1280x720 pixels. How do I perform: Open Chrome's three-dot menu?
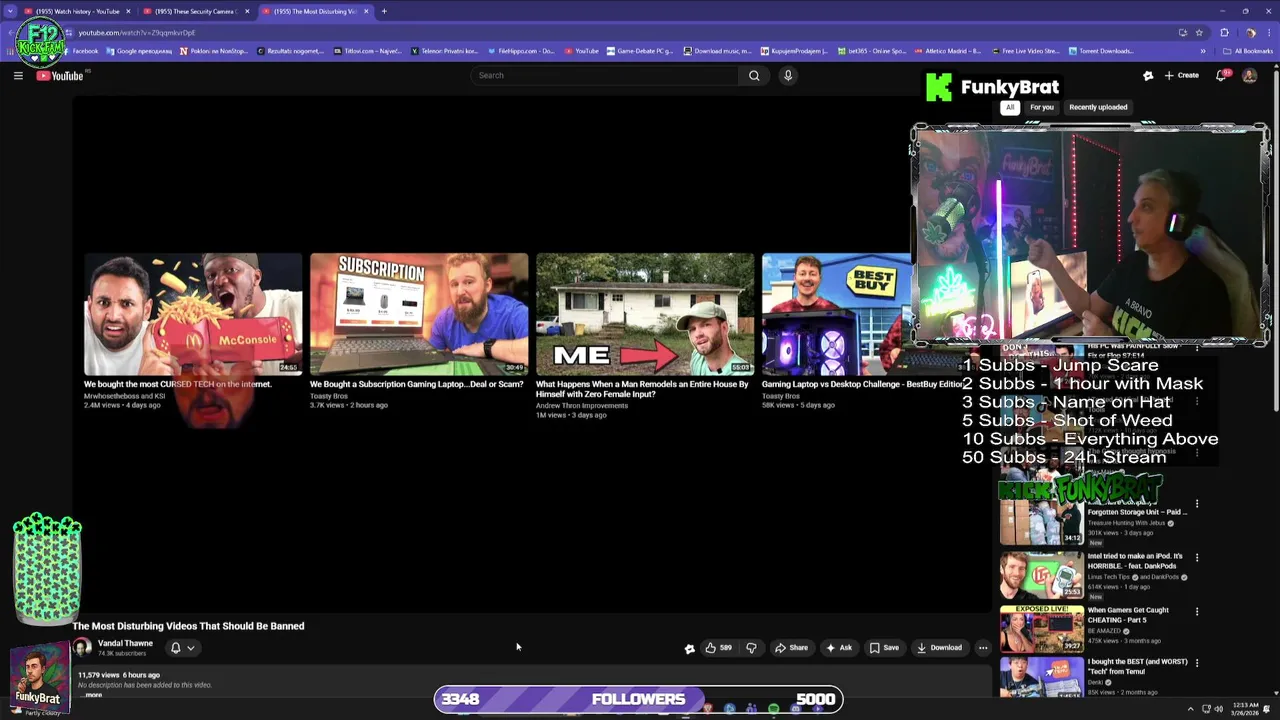click(1269, 32)
